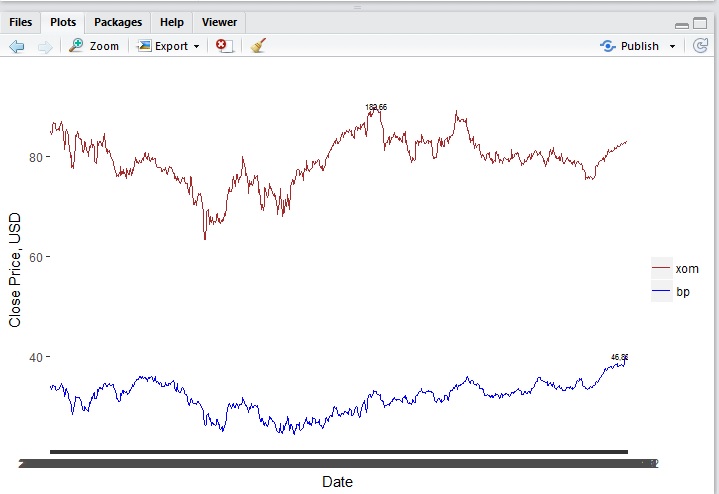Go to the previous plot with back arrow

click(x=16, y=46)
